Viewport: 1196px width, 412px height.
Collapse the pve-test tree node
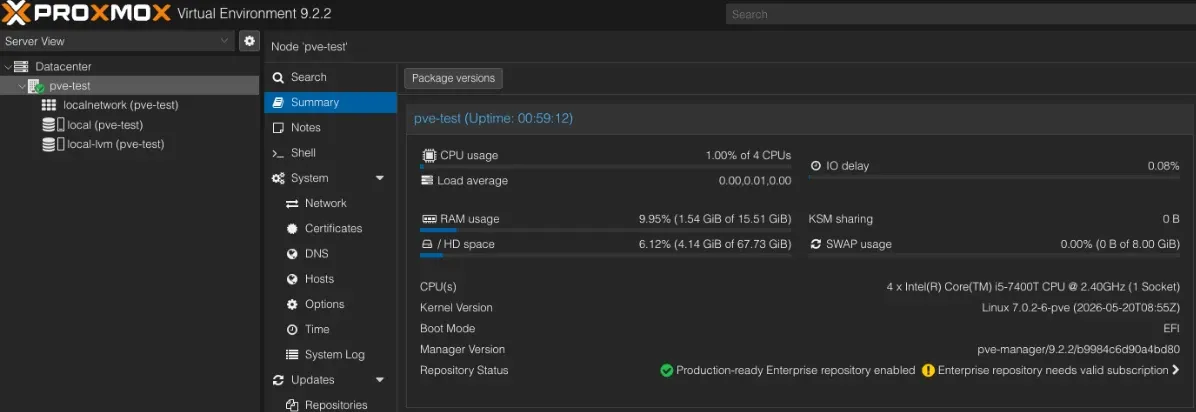[x=22, y=86]
